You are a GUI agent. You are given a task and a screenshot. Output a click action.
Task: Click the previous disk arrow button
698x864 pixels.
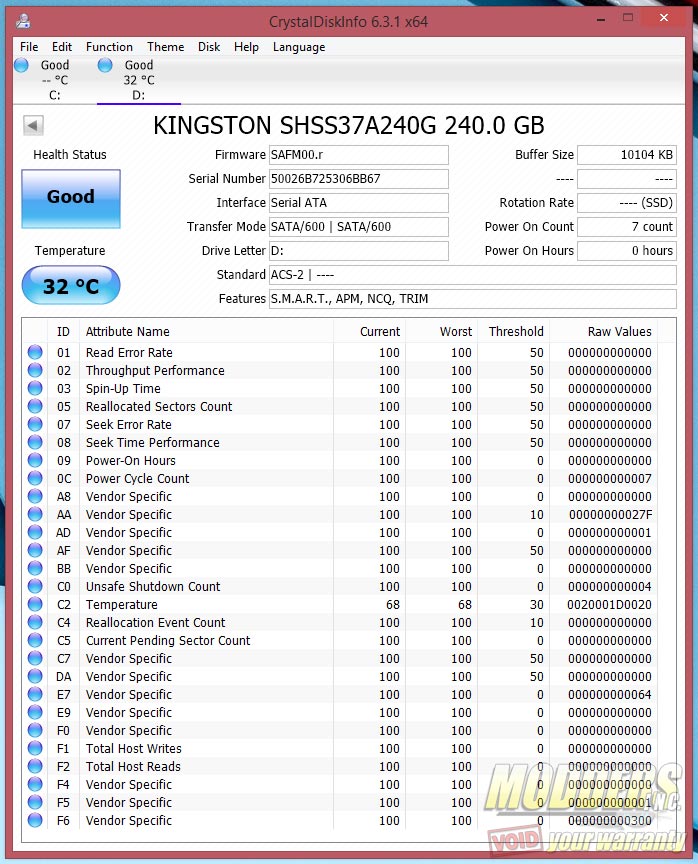click(33, 125)
